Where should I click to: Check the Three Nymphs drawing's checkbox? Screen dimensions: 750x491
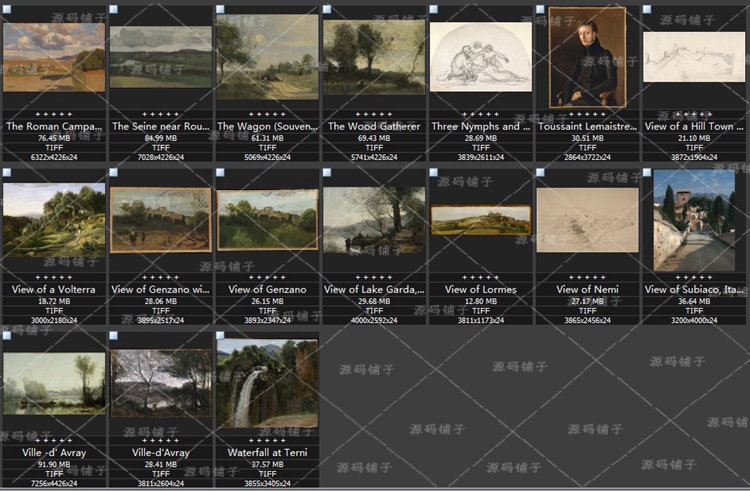point(433,9)
